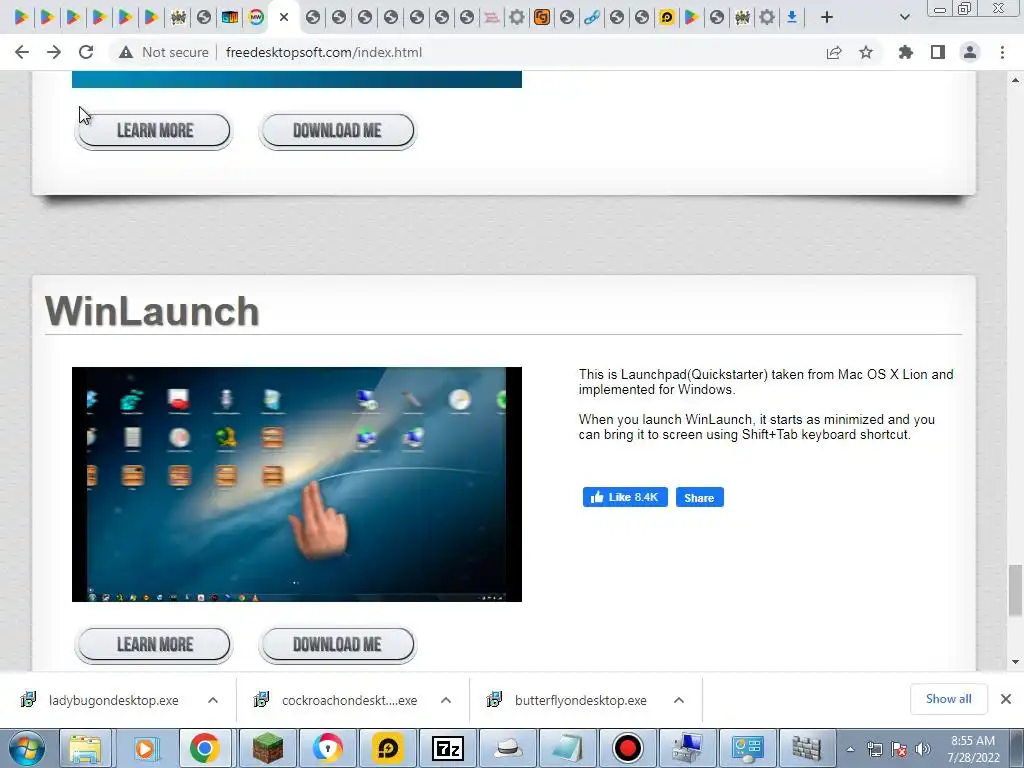
Task: Go back to the previous page
Action: coord(22,52)
